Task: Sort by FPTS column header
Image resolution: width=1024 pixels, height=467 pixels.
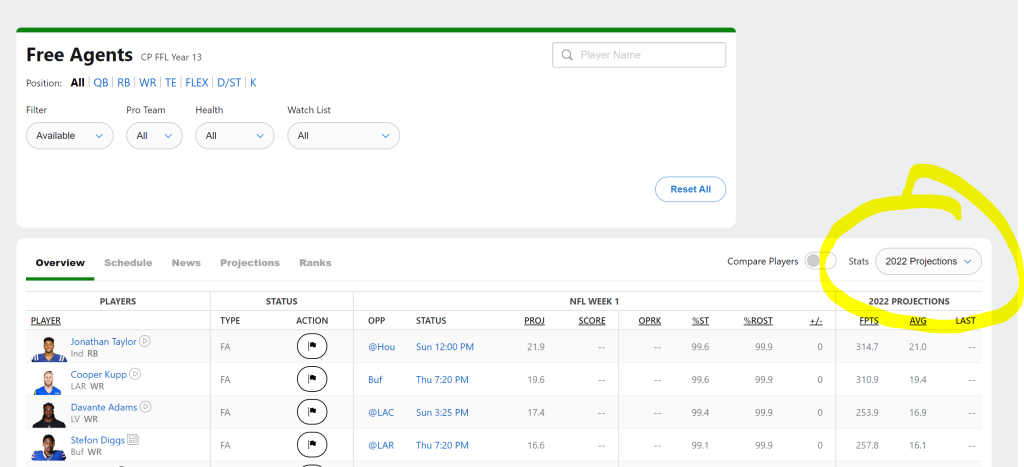Action: [x=868, y=321]
